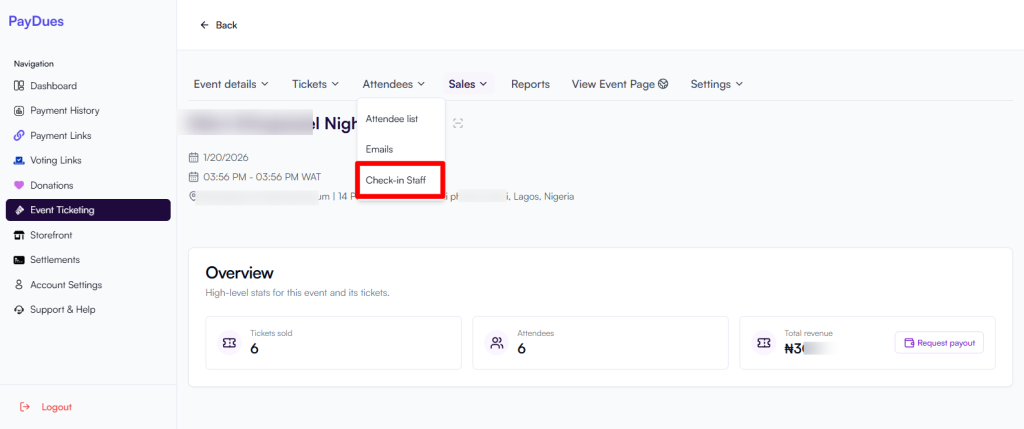The image size is (1024, 429).
Task: Go Back using the back arrow link
Action: (219, 25)
